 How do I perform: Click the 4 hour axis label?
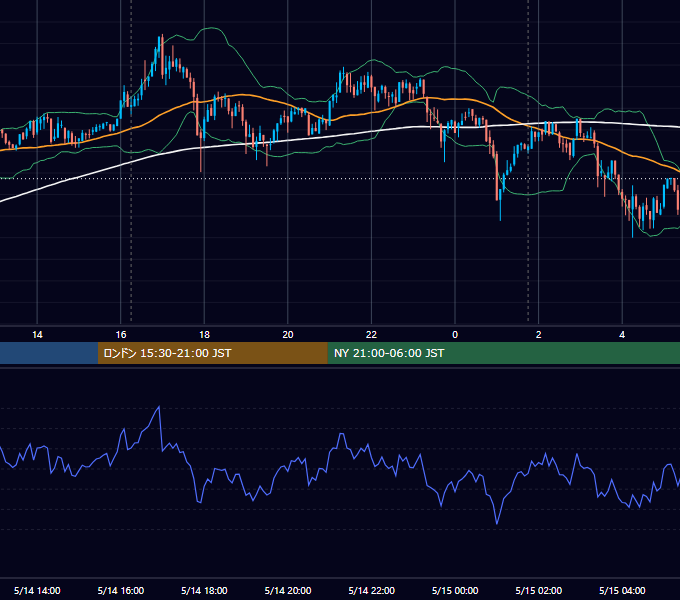pos(622,335)
